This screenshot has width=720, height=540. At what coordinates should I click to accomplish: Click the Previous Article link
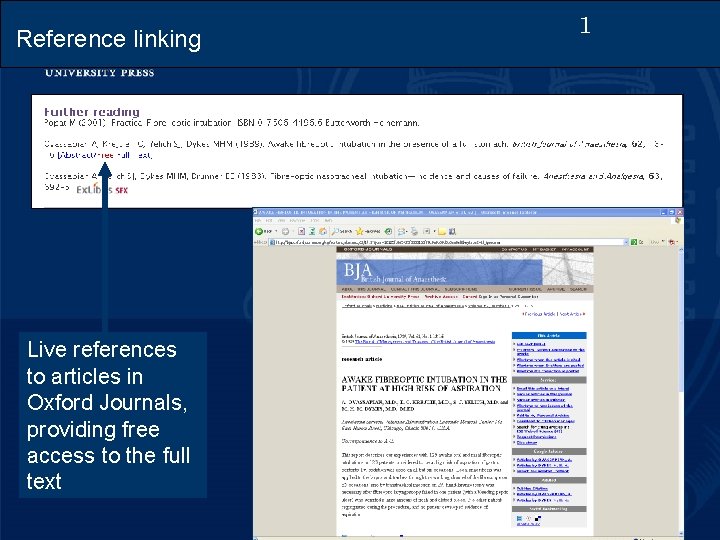coord(540,314)
